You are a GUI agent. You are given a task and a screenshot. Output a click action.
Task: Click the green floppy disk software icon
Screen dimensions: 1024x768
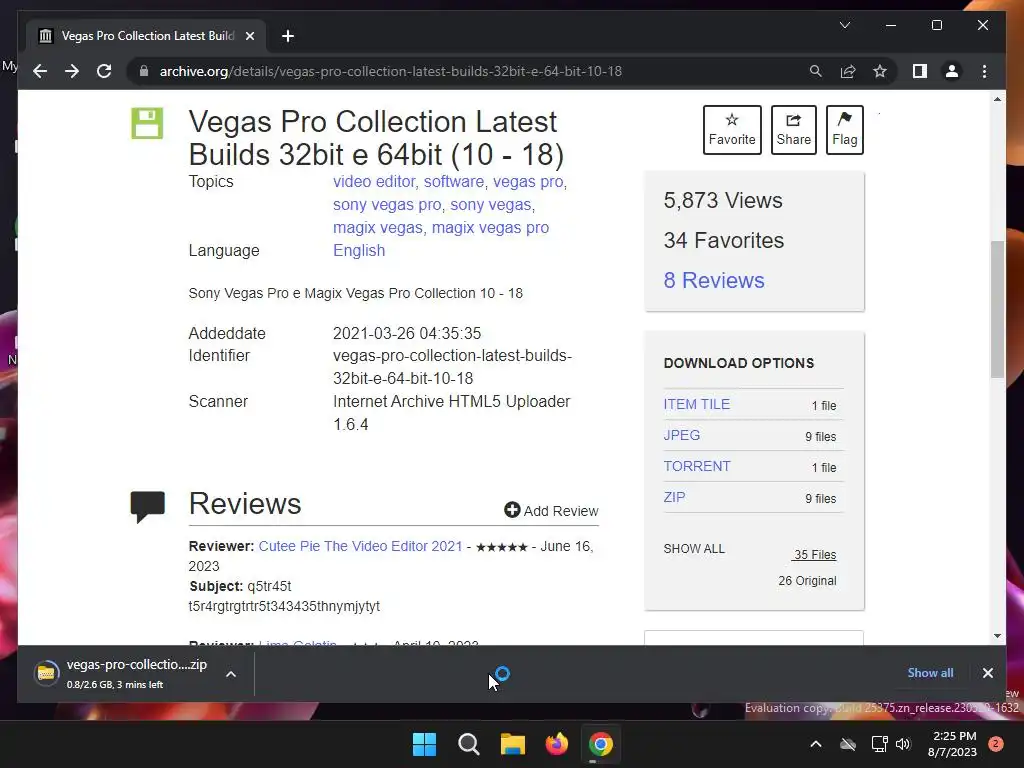click(x=147, y=123)
